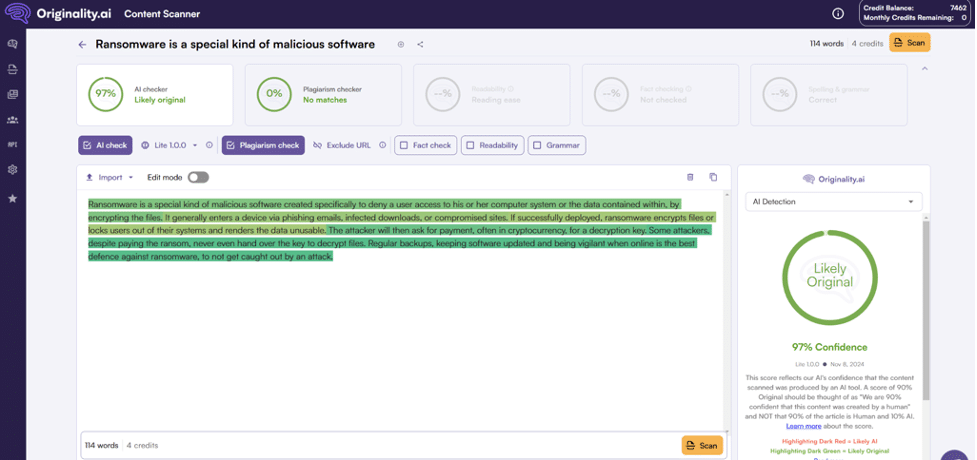Click the Exclude URL broken-link icon
Viewport: 977px width, 460px height.
(x=317, y=145)
